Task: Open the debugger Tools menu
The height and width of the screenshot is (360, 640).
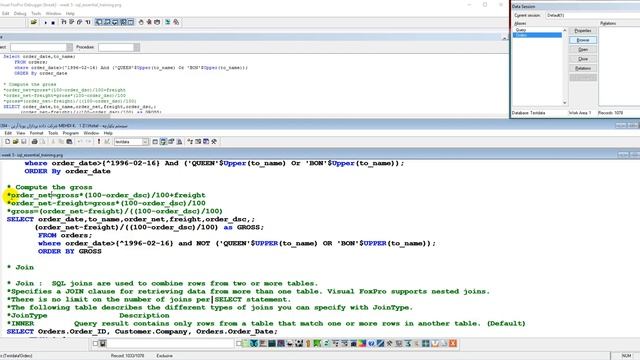Action: 36,13
